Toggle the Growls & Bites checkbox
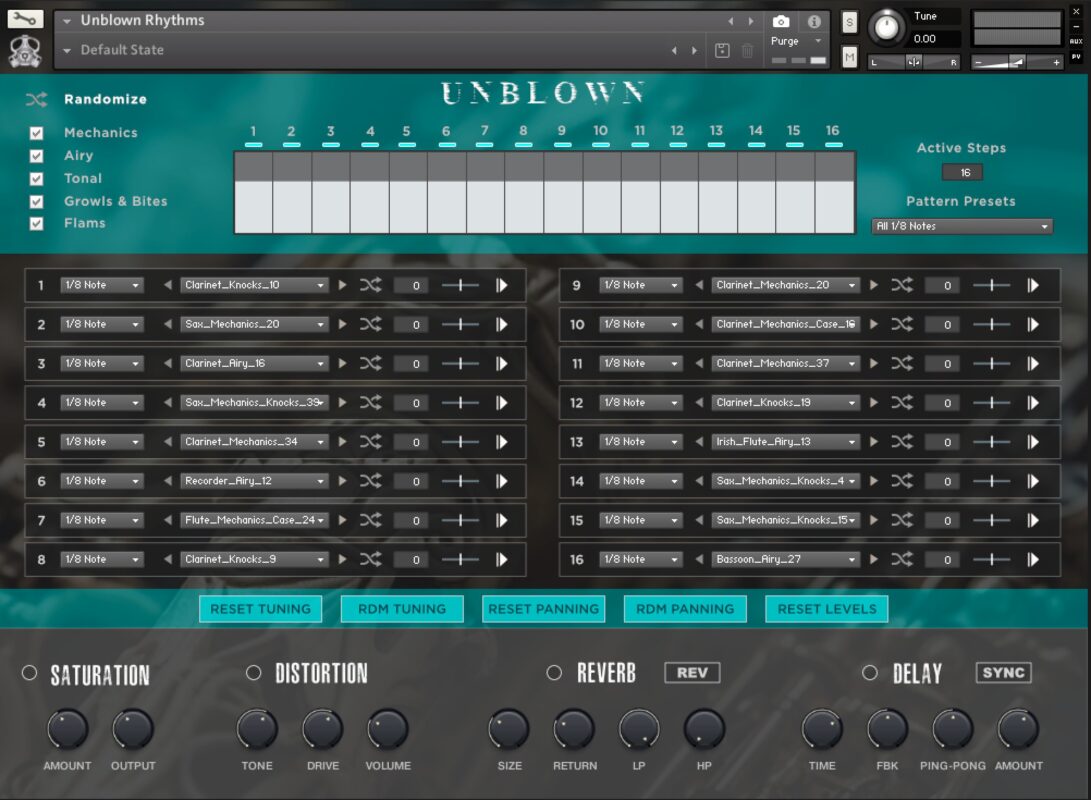 pyautogui.click(x=37, y=201)
